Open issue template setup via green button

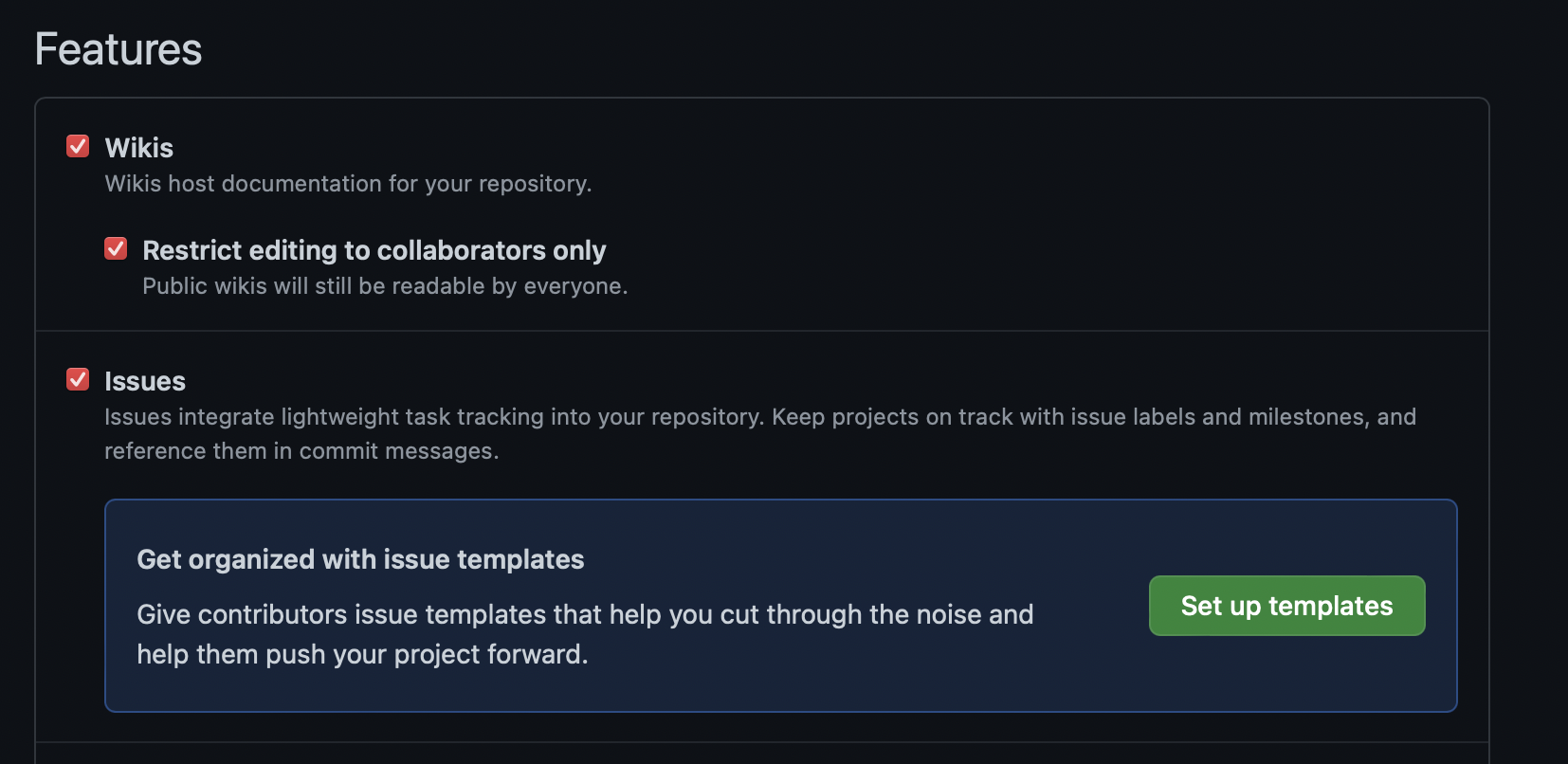click(1286, 606)
